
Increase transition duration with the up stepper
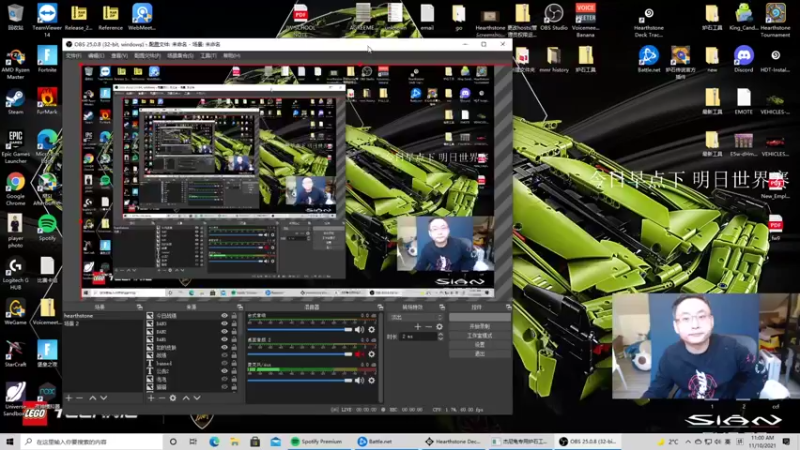point(440,335)
